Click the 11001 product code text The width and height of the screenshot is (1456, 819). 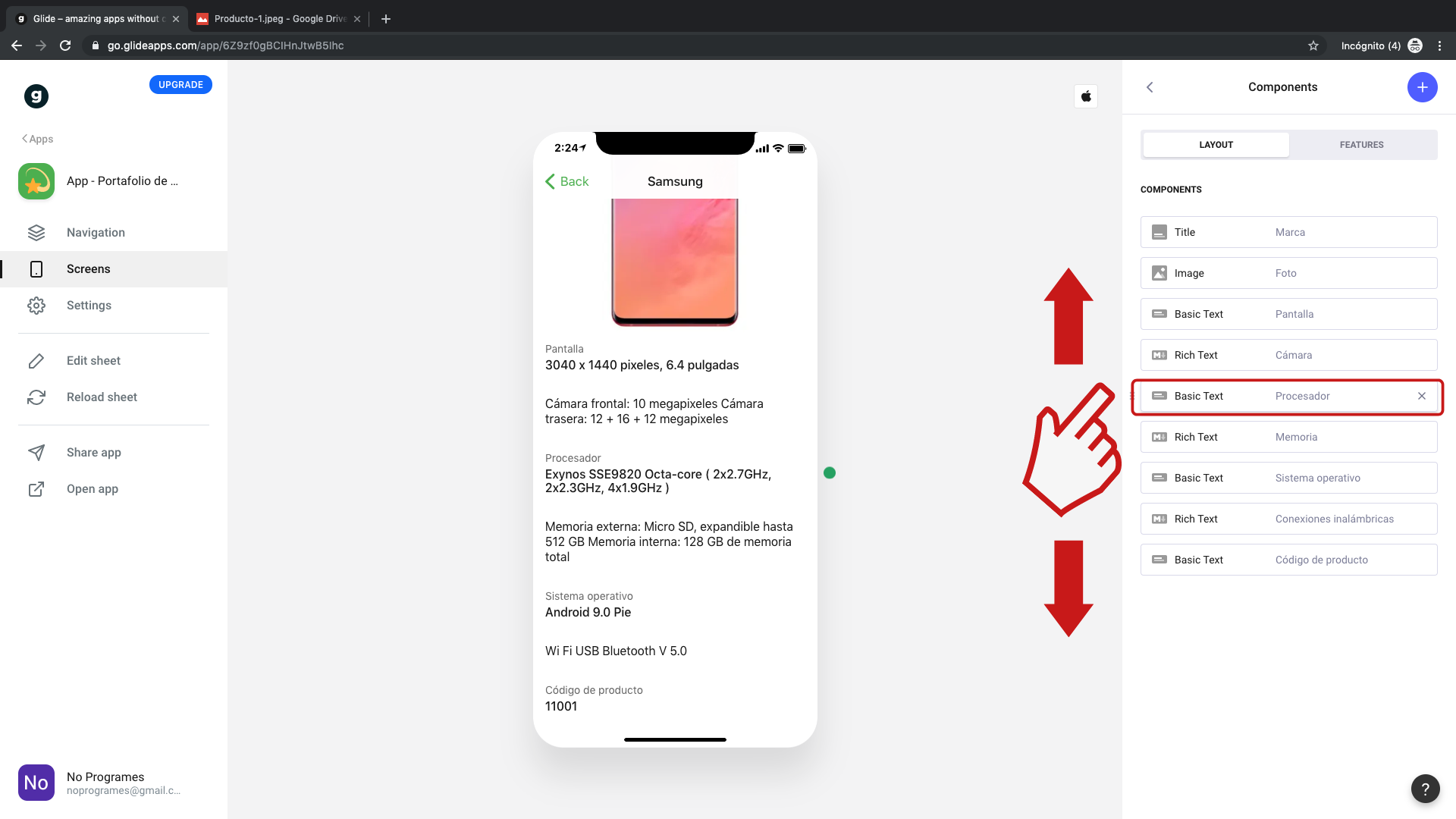pos(561,706)
